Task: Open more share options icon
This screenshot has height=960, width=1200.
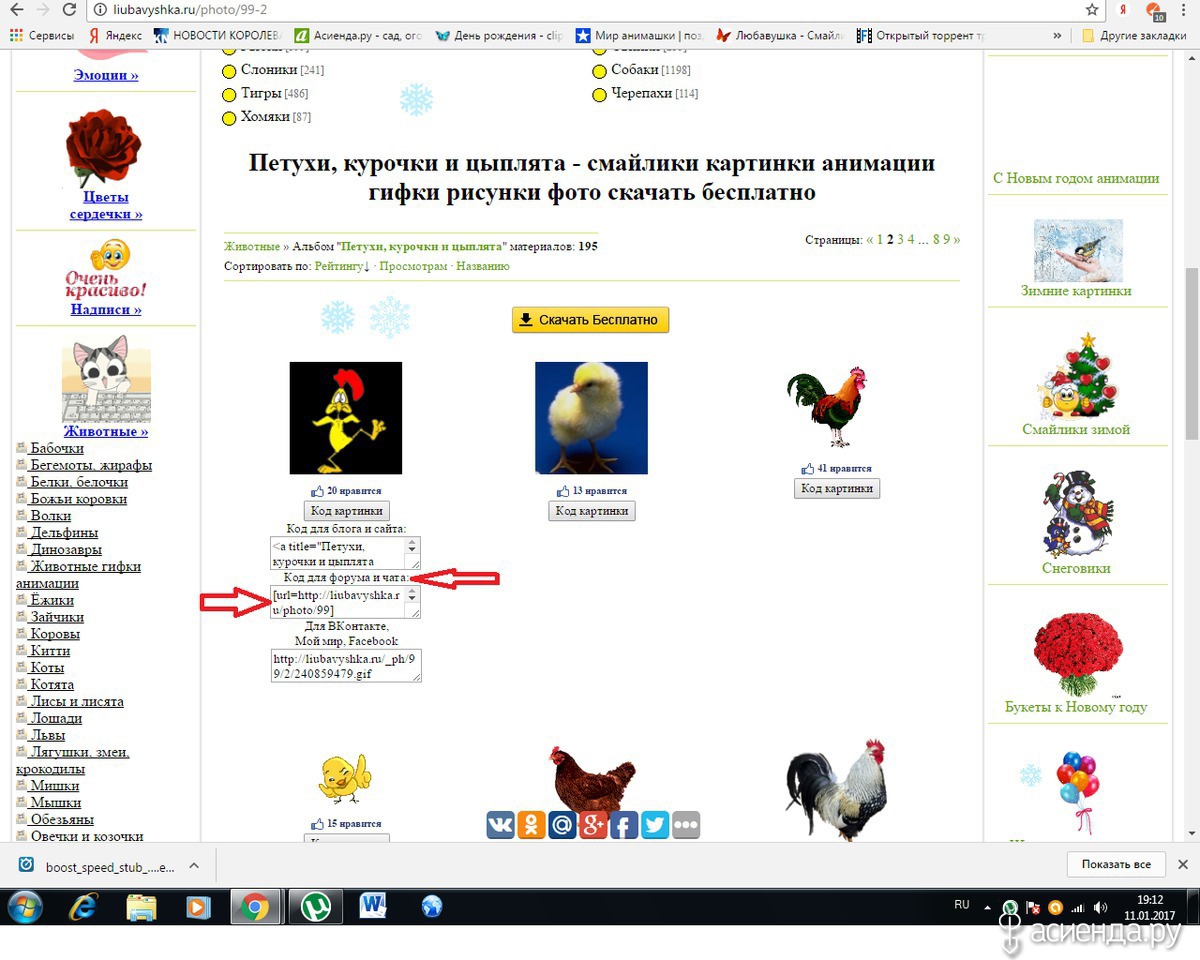Action: (x=686, y=825)
